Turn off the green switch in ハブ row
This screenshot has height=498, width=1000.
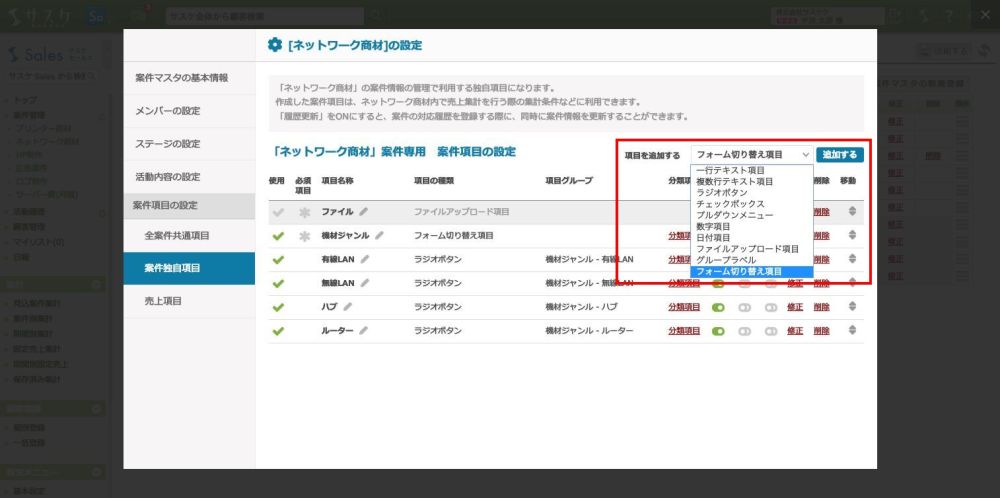coord(718,307)
